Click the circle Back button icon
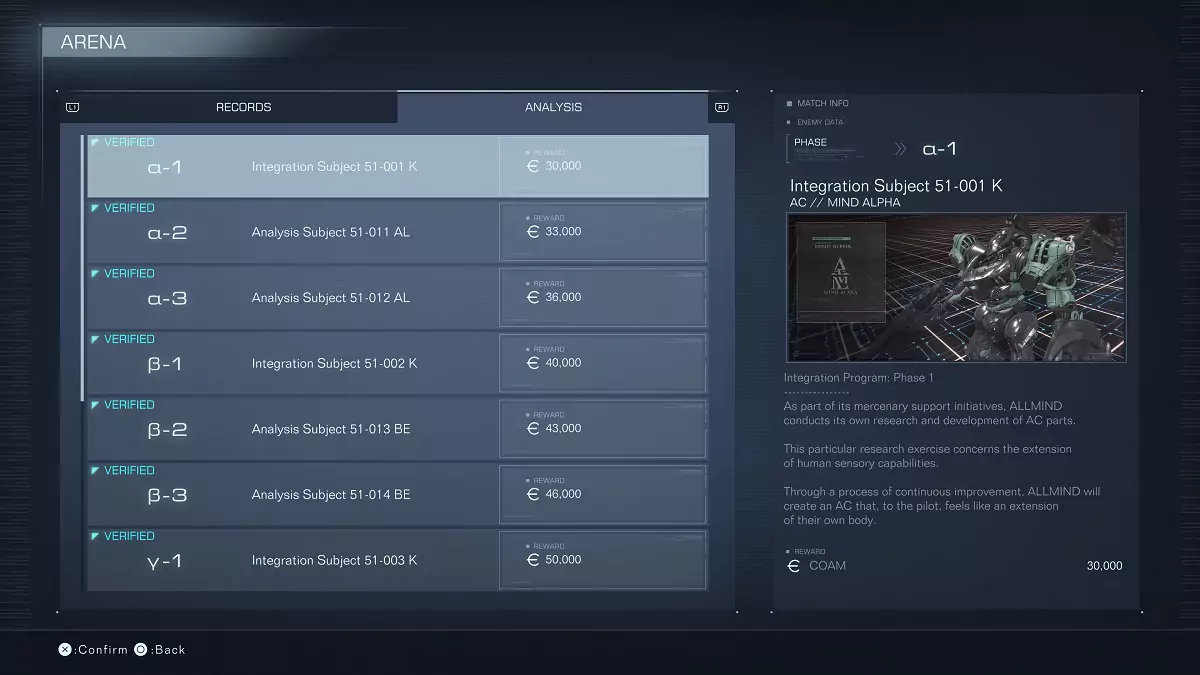Screen dimensions: 1200x675 141,650
